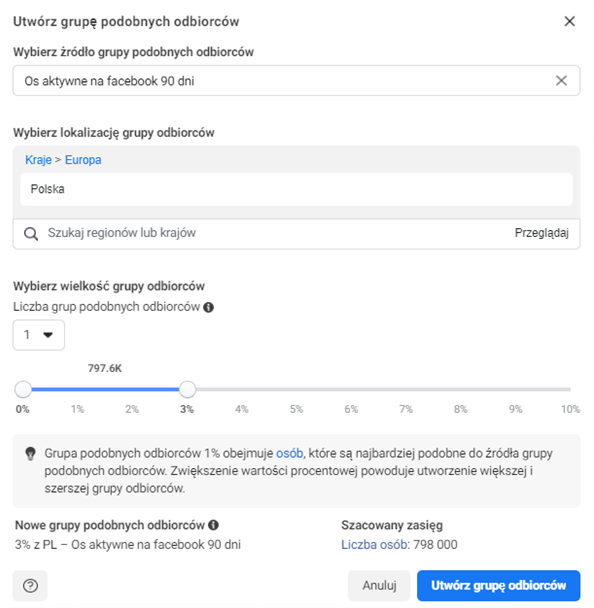Click the dropdown arrow next to 1
594x608 pixels.
tap(48, 335)
